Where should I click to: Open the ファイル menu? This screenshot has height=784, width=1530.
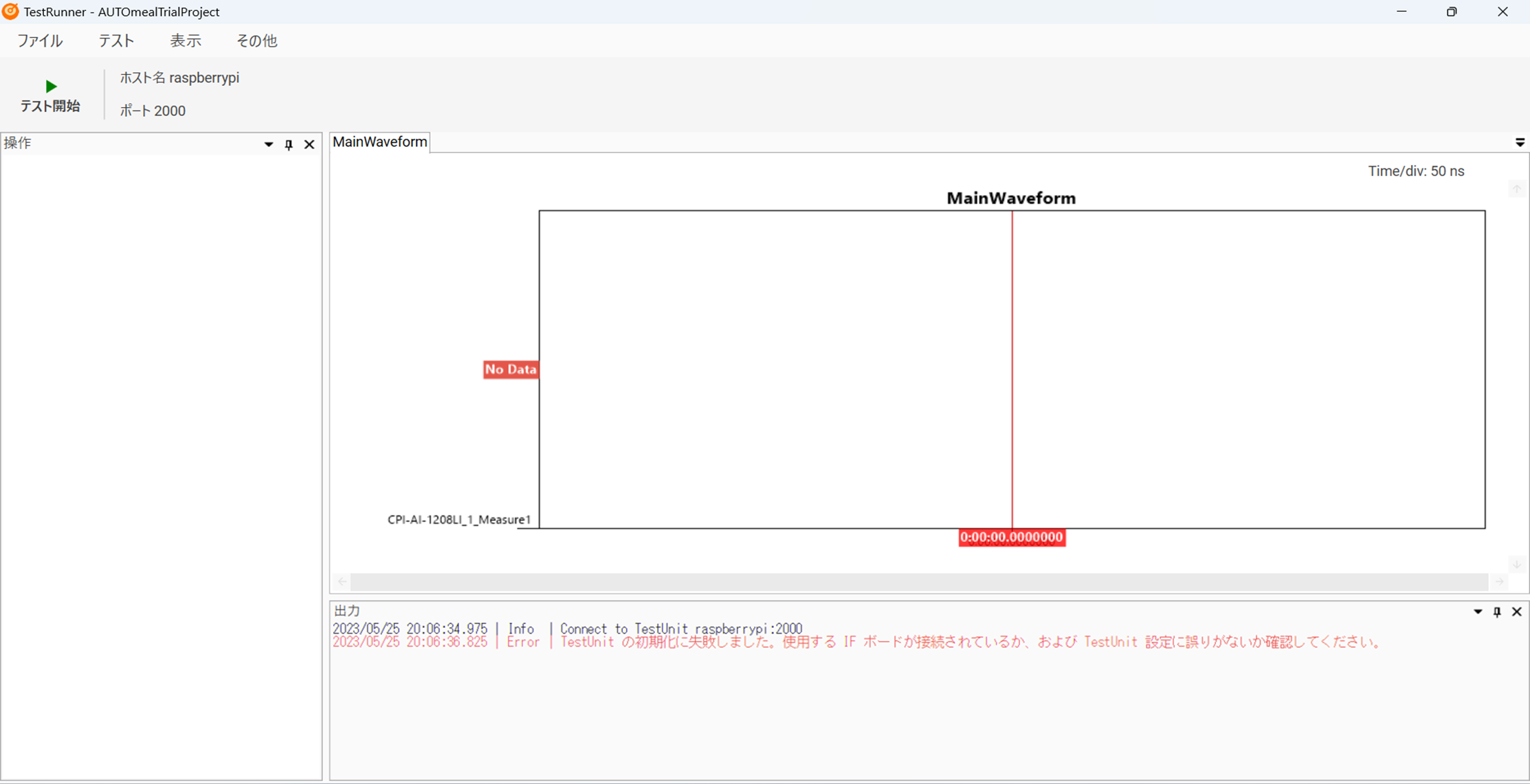point(40,41)
